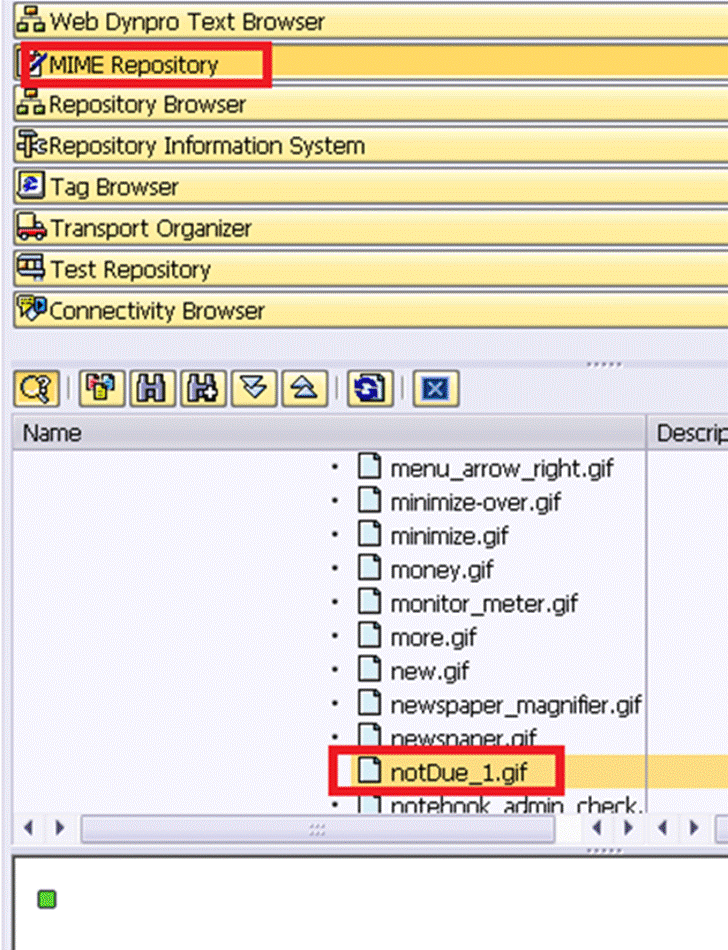Select monitor_meter.gif file

[484, 604]
